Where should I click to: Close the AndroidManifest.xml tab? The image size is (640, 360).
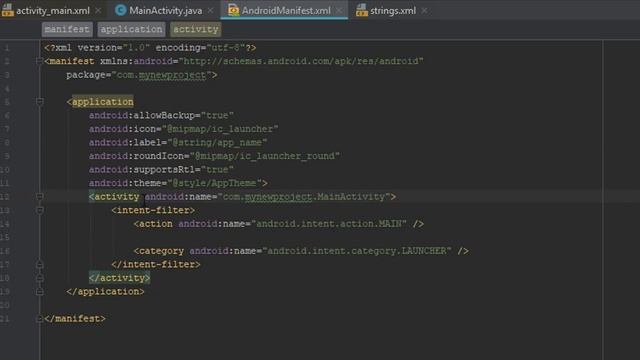tap(339, 11)
